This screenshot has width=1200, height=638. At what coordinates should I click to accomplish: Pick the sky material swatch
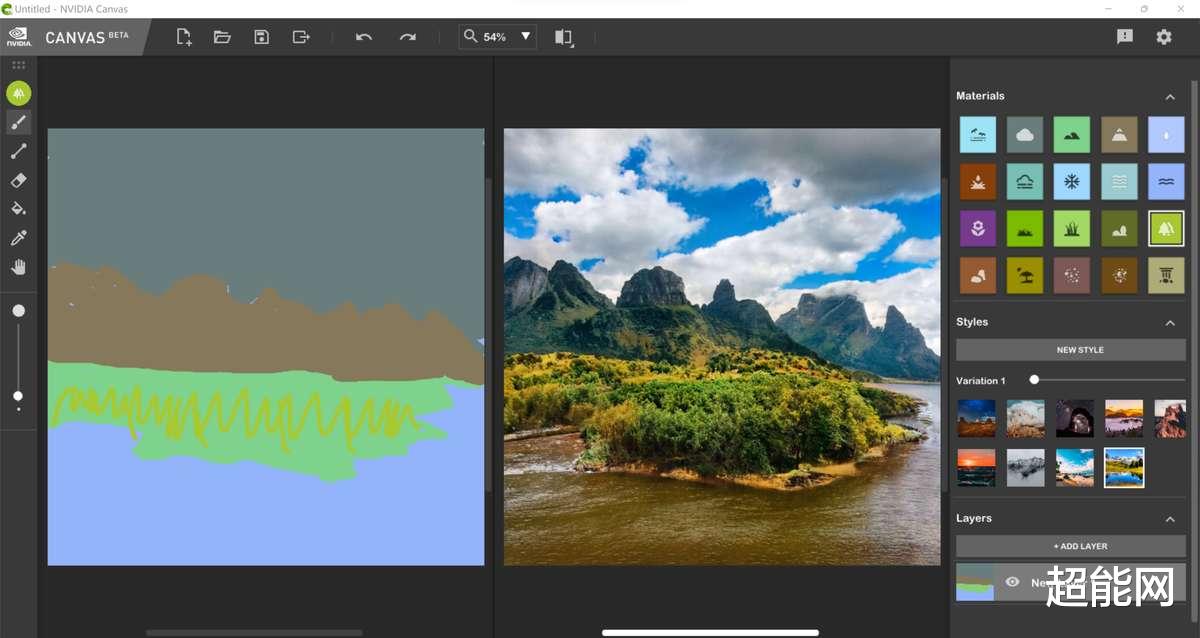[x=977, y=134]
